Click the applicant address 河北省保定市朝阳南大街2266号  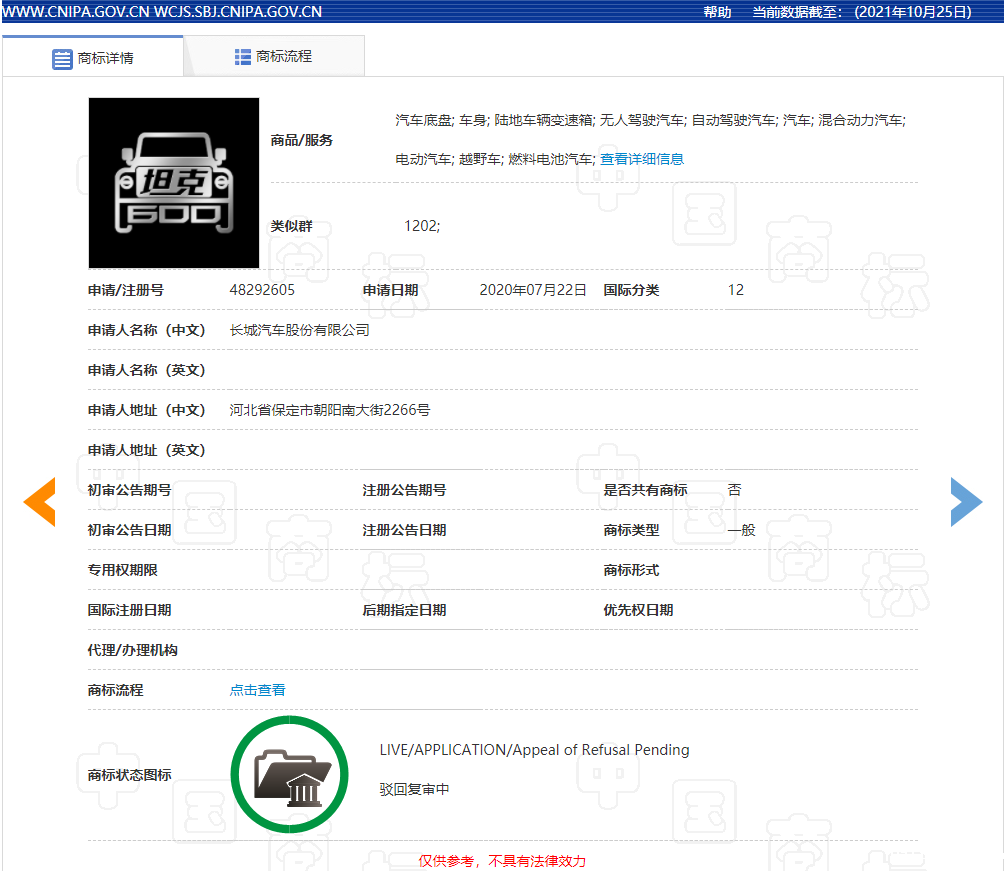click(329, 410)
